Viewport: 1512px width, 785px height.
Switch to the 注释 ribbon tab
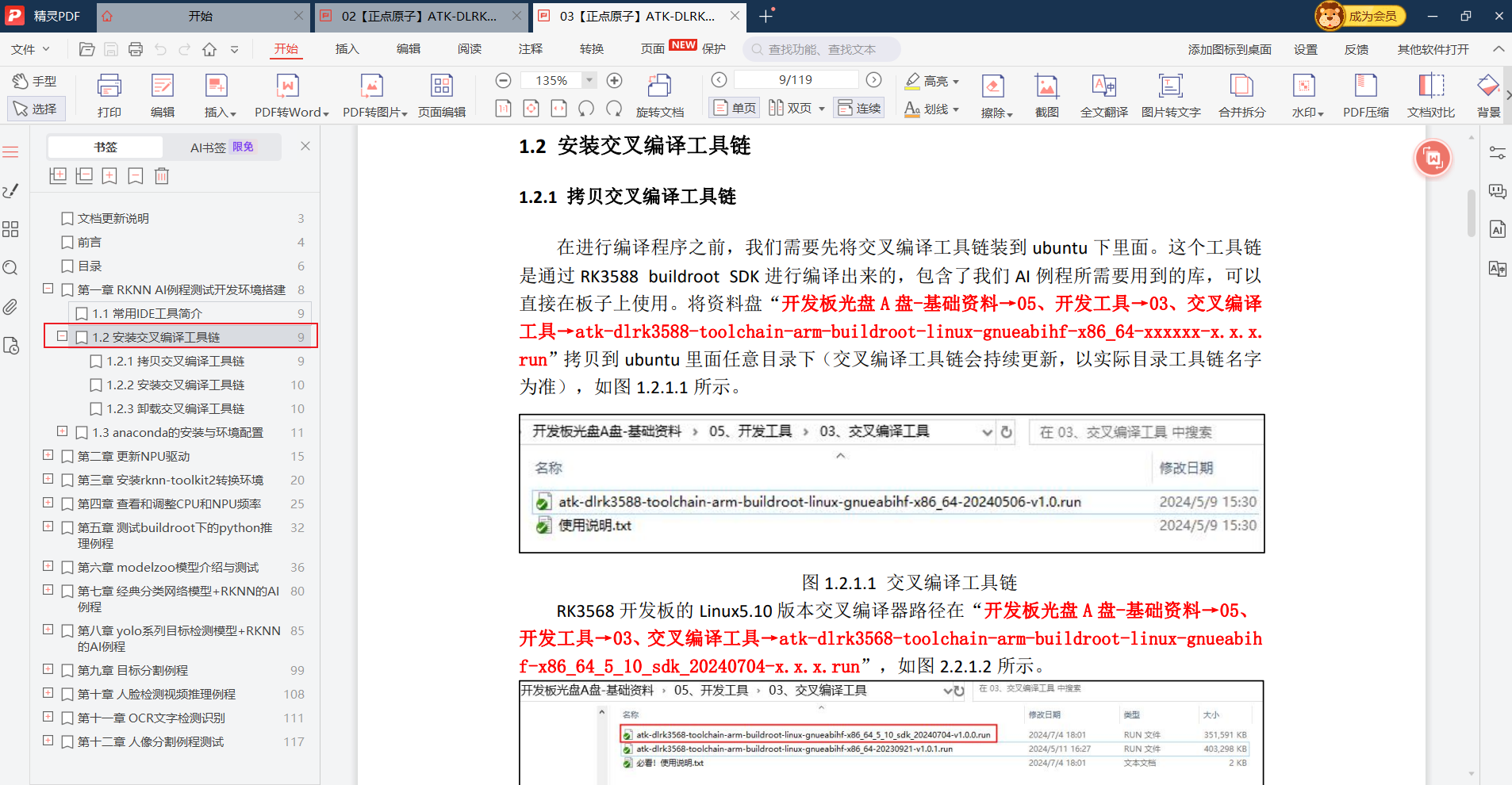click(530, 49)
